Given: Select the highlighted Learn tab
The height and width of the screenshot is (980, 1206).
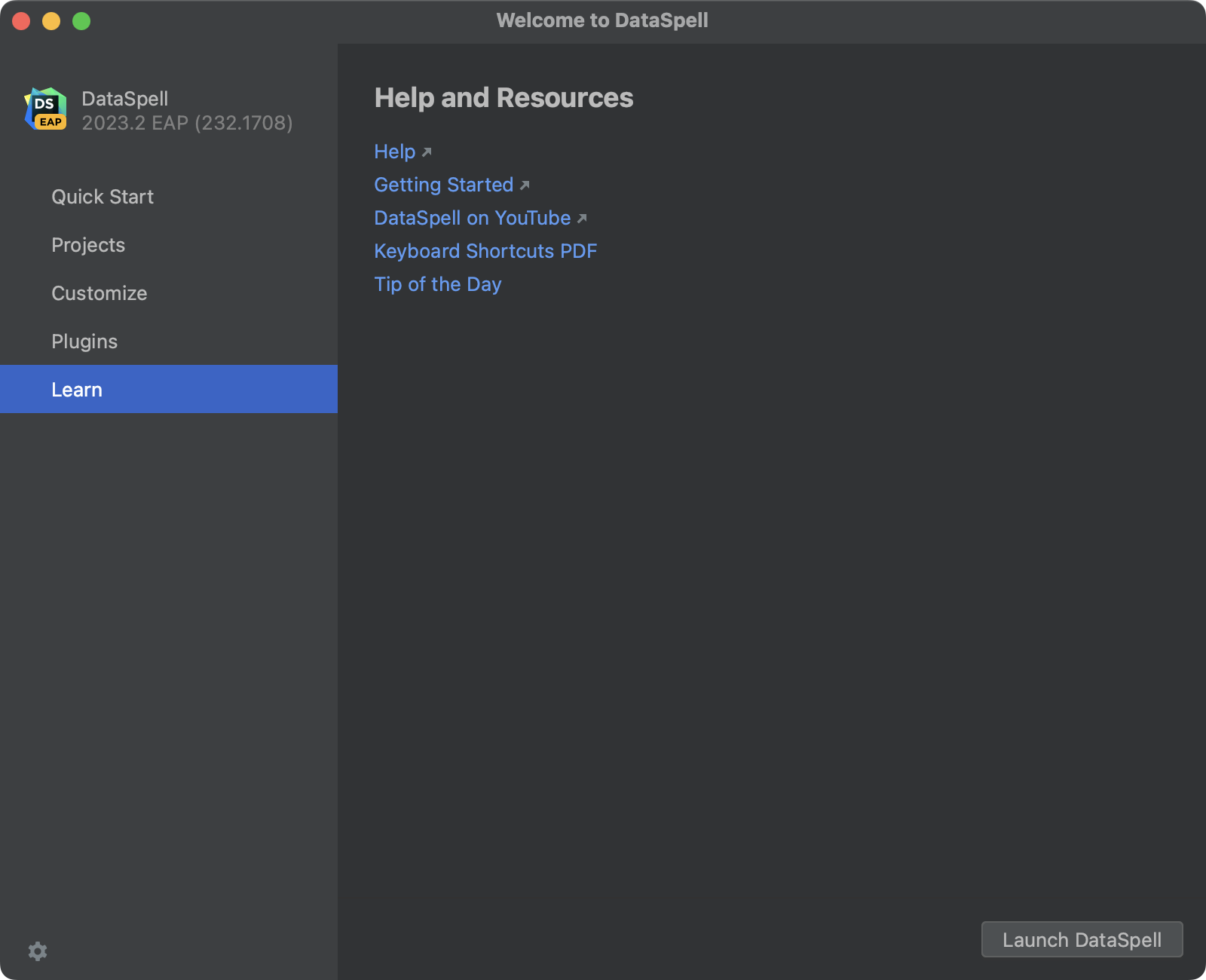Looking at the screenshot, I should tap(77, 389).
